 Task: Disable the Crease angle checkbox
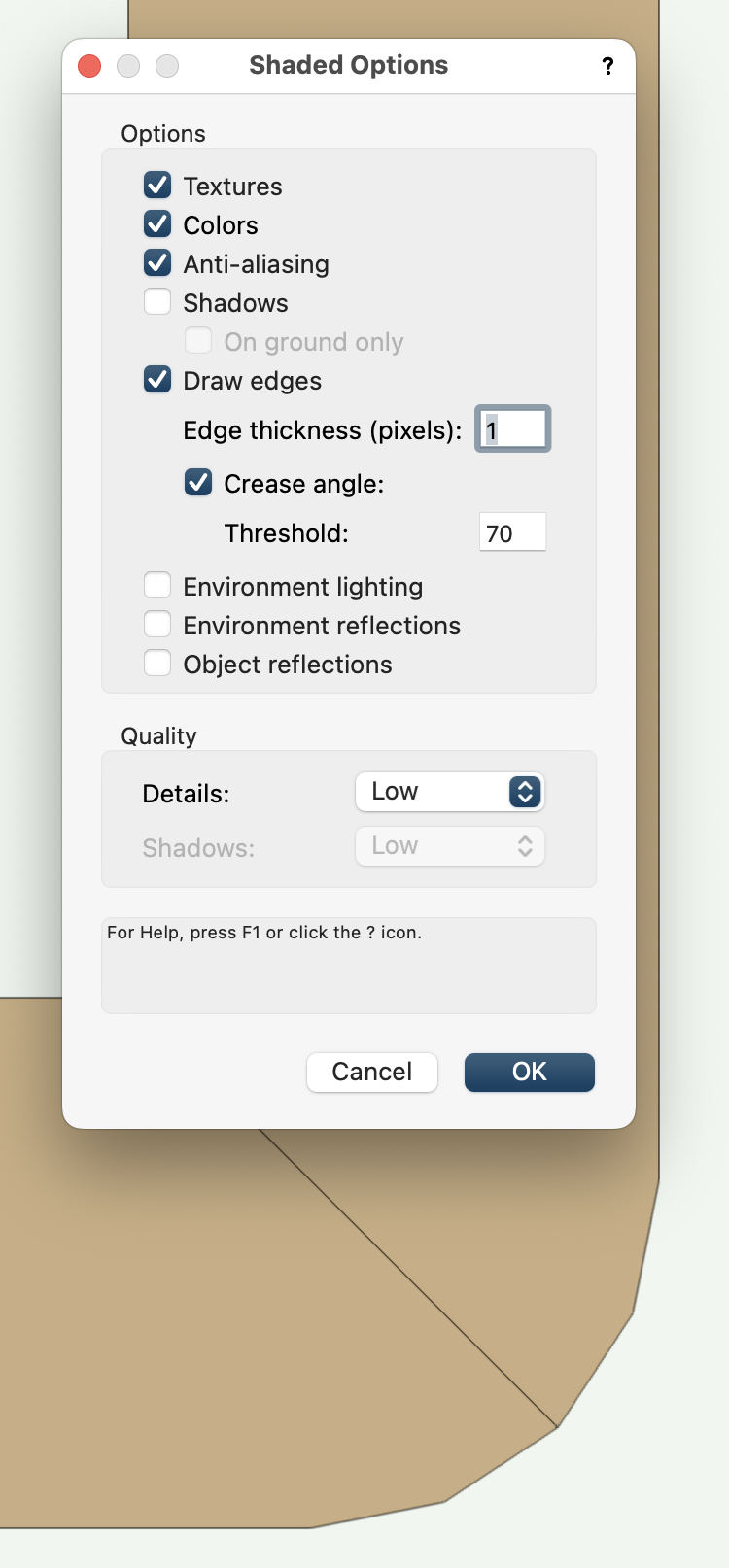[x=197, y=482]
